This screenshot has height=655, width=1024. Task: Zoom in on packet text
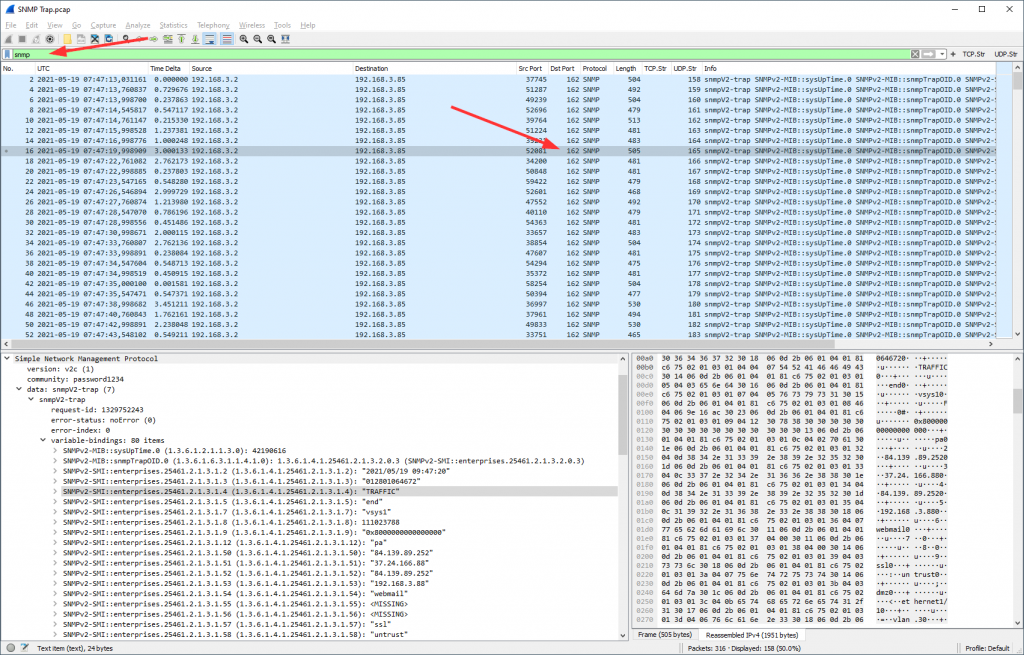click(x=244, y=39)
